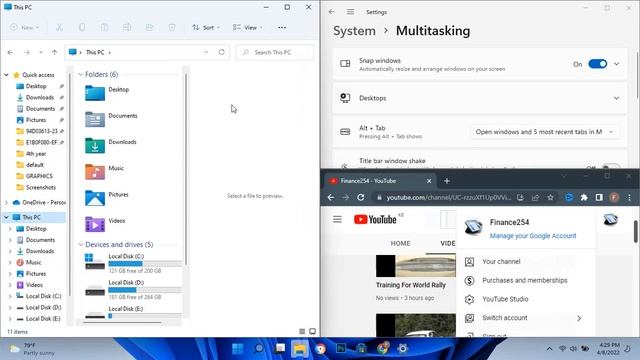Toggle Snap windows switch off
Screen dimensions: 640x360
(x=598, y=64)
